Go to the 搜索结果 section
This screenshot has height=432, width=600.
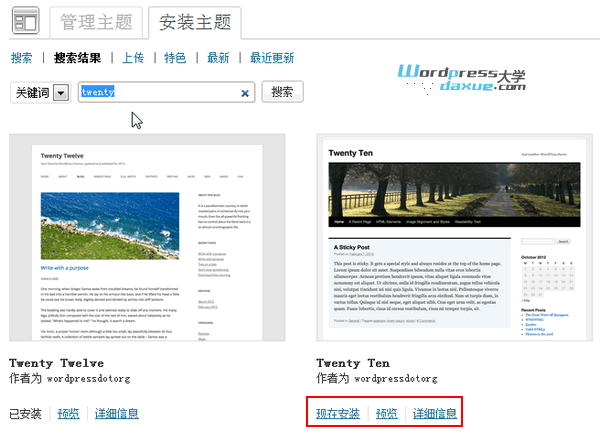pyautogui.click(x=77, y=58)
